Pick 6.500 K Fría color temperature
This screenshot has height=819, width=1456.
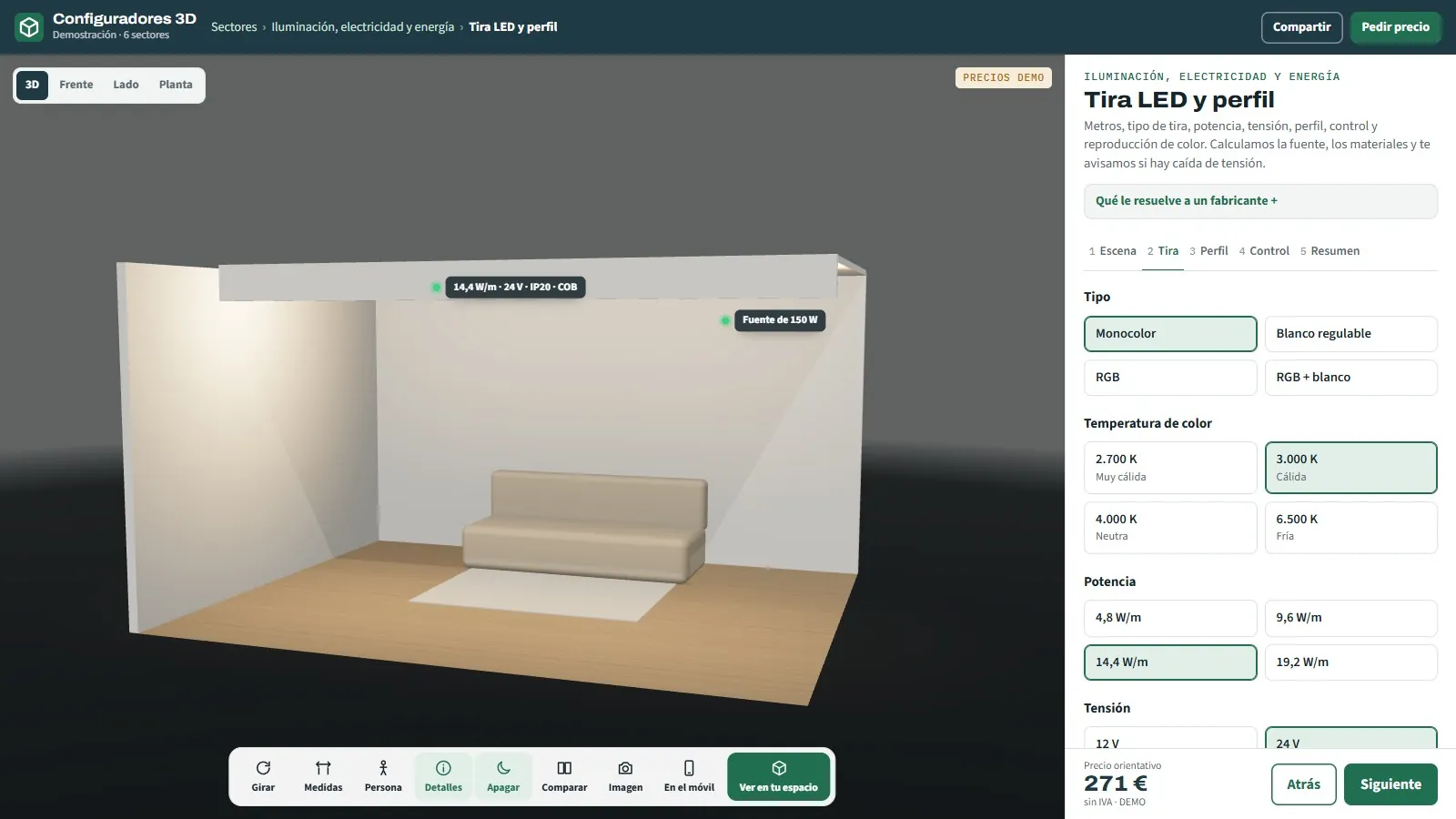point(1351,528)
